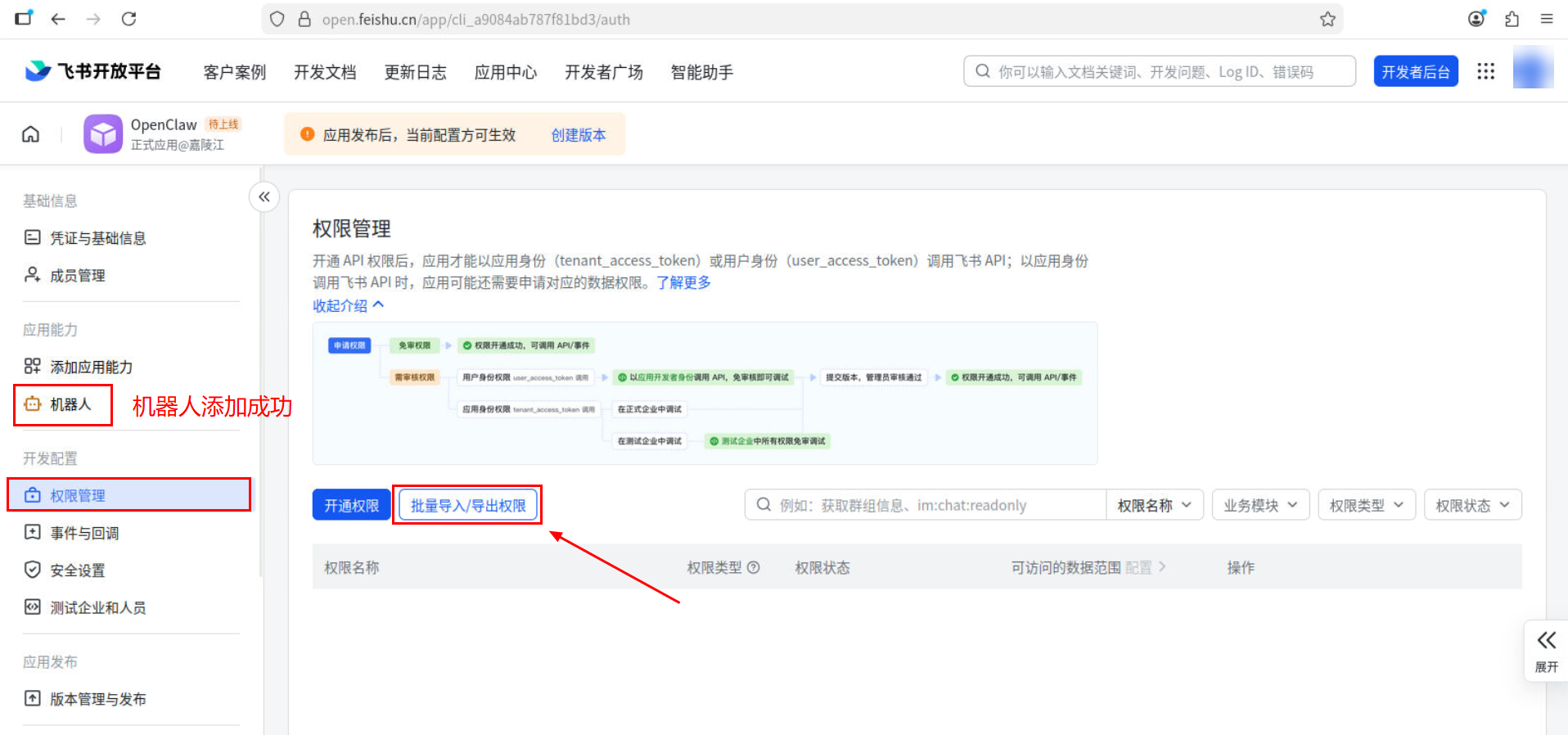Click the shield tracking protection icon
The width and height of the screenshot is (1568, 735).
[x=277, y=19]
